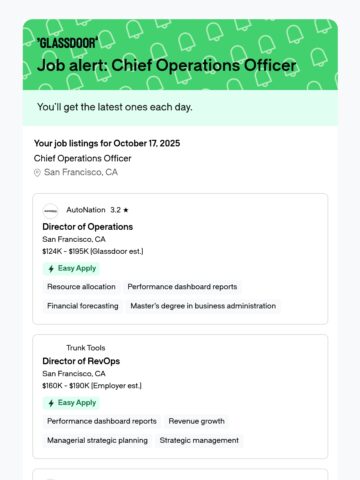Click the Strategic management tag
360x480 pixels.
pyautogui.click(x=199, y=440)
